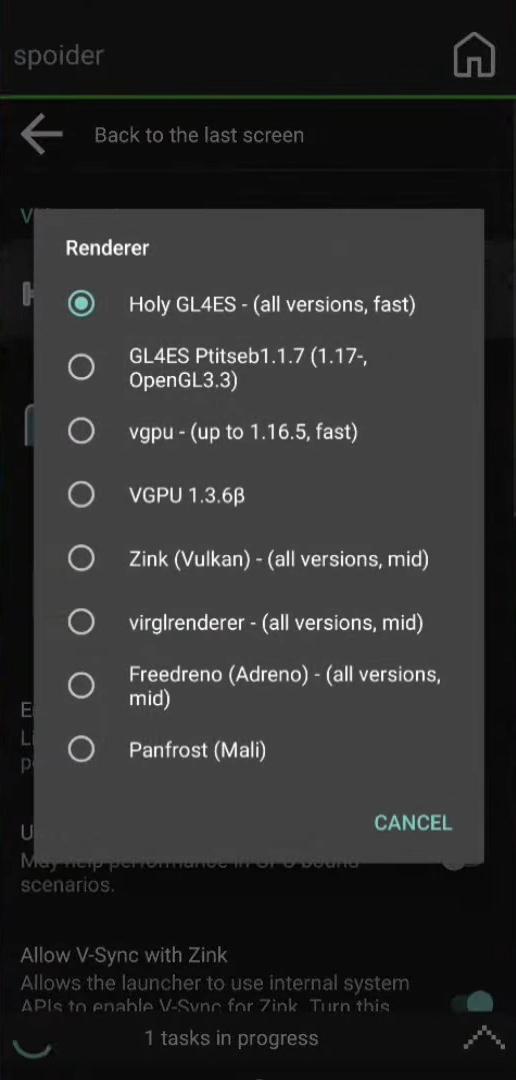Tap Allow V-Sync with Zink setting text
The image size is (516, 1080).
coord(124,955)
